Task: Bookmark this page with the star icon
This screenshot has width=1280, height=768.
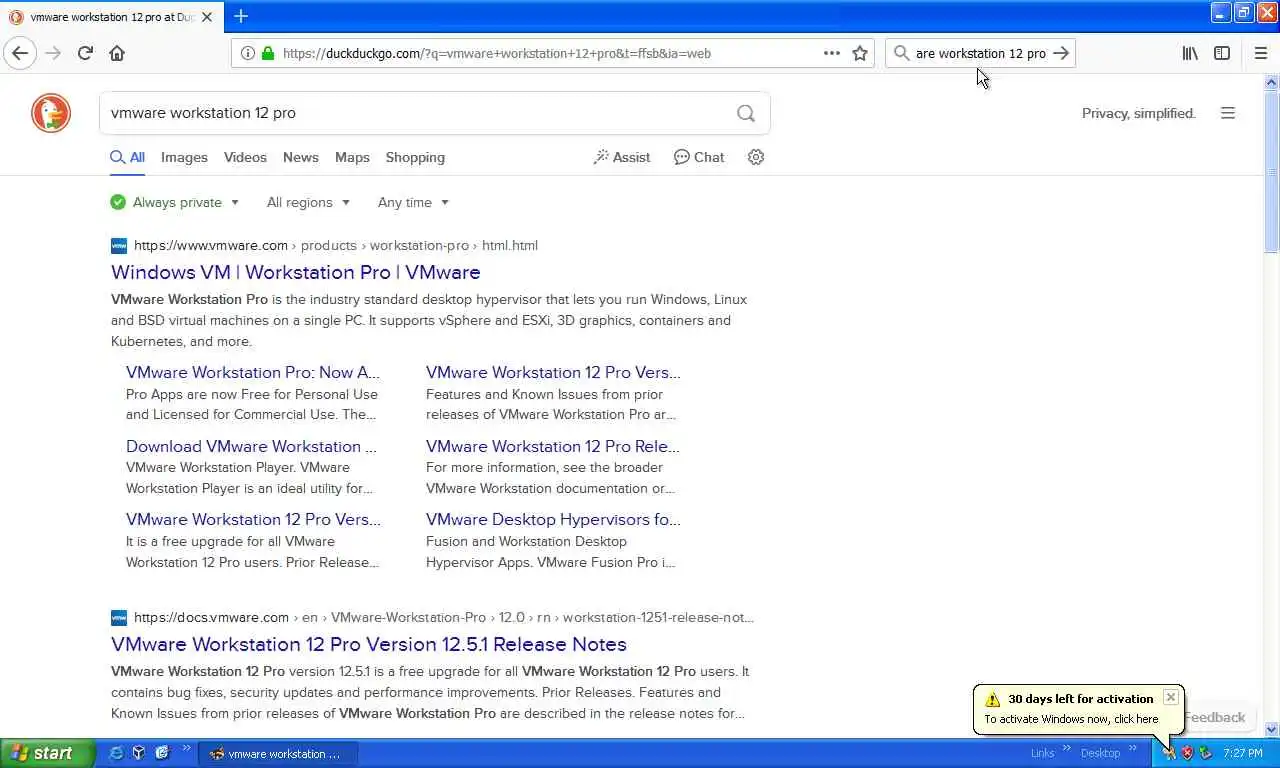Action: 860,53
